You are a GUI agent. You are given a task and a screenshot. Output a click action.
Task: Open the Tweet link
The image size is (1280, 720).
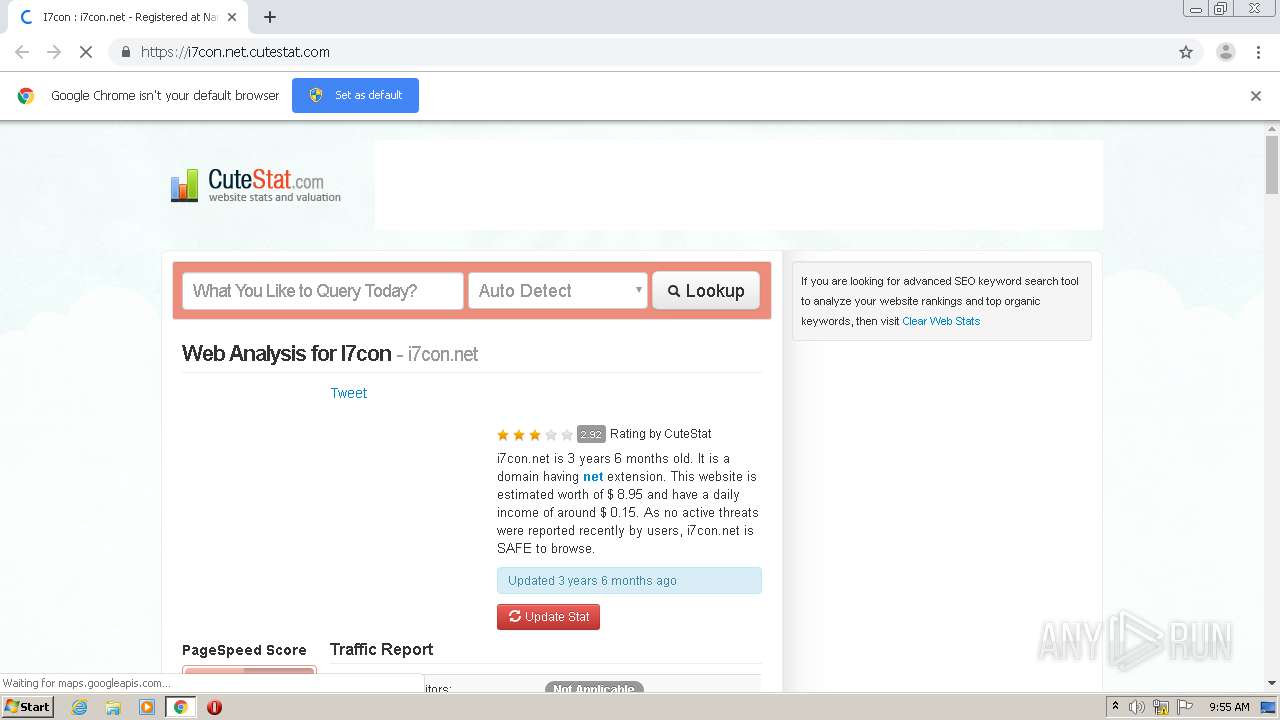pos(348,393)
